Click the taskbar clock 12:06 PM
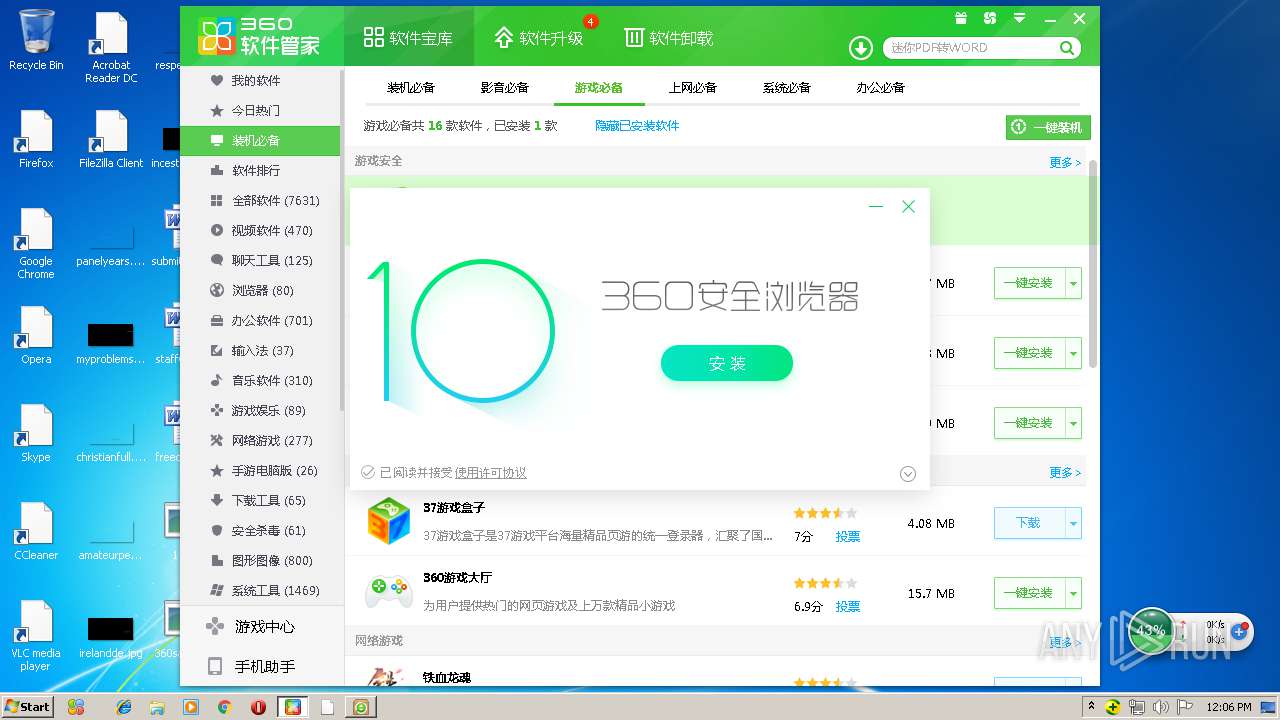The image size is (1280, 720). pyautogui.click(x=1229, y=707)
